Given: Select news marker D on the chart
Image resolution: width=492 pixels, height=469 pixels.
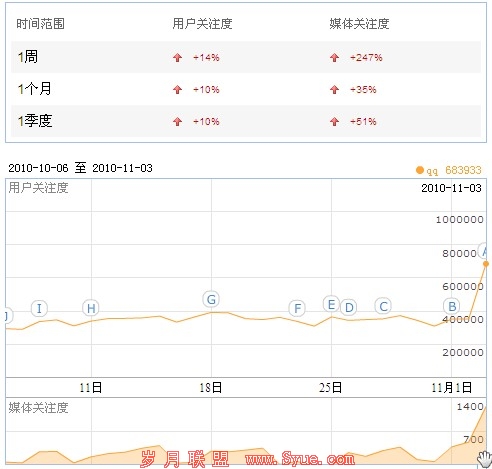Looking at the screenshot, I should coord(349,307).
